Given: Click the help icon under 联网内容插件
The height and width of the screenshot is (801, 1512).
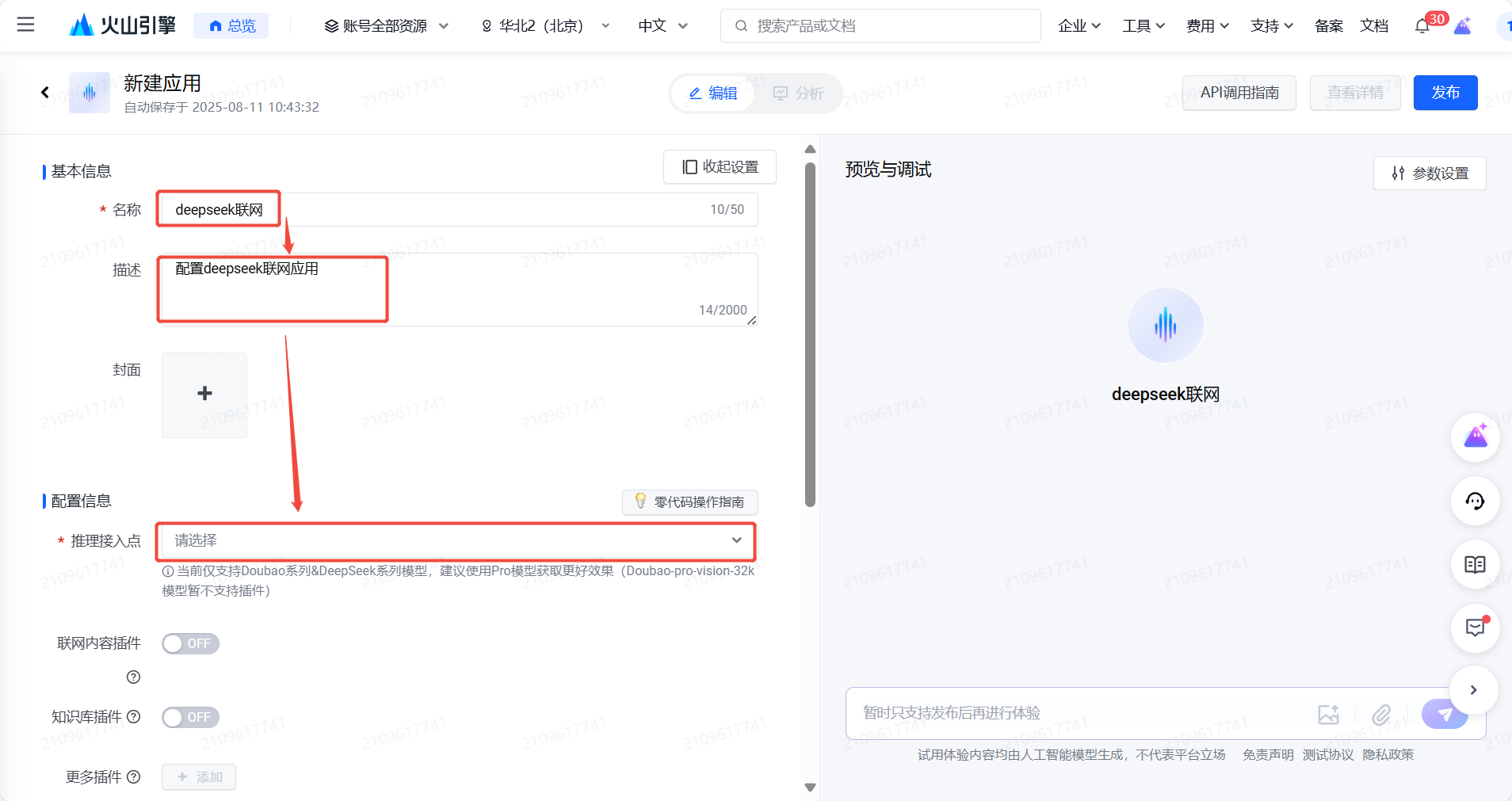Looking at the screenshot, I should click(x=133, y=677).
